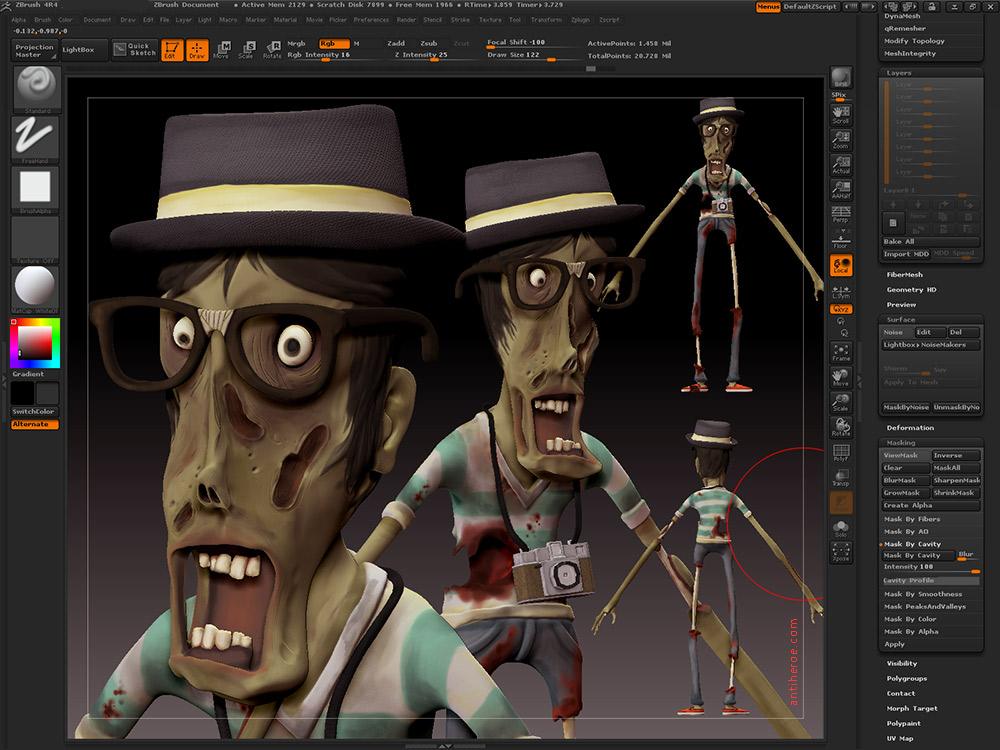This screenshot has height=750, width=1000.
Task: Click the right shelf Move view icon
Action: click(841, 377)
